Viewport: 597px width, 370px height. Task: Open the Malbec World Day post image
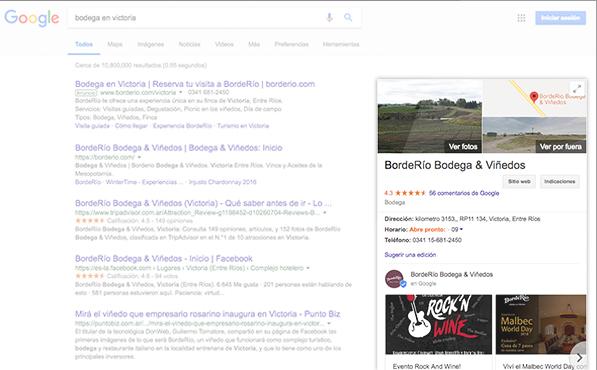541,324
